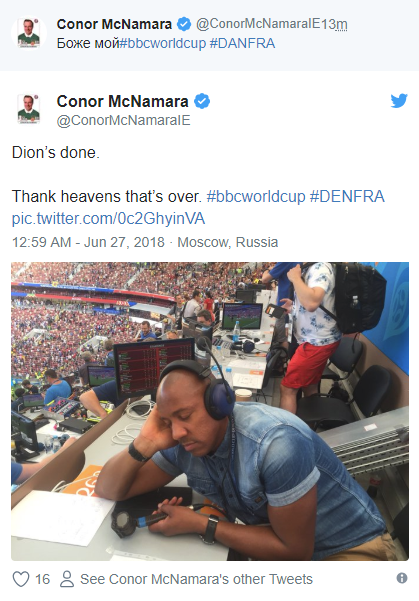Open the #bbcworldcup hashtag in top tweet
The height and width of the screenshot is (601, 419).
coord(163,43)
